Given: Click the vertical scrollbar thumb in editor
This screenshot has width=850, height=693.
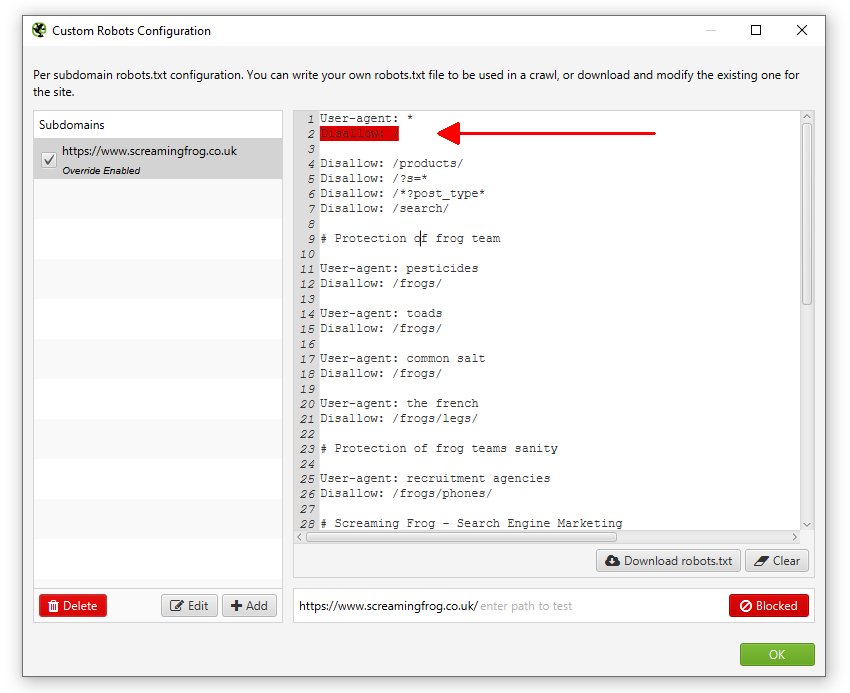Looking at the screenshot, I should tap(807, 214).
